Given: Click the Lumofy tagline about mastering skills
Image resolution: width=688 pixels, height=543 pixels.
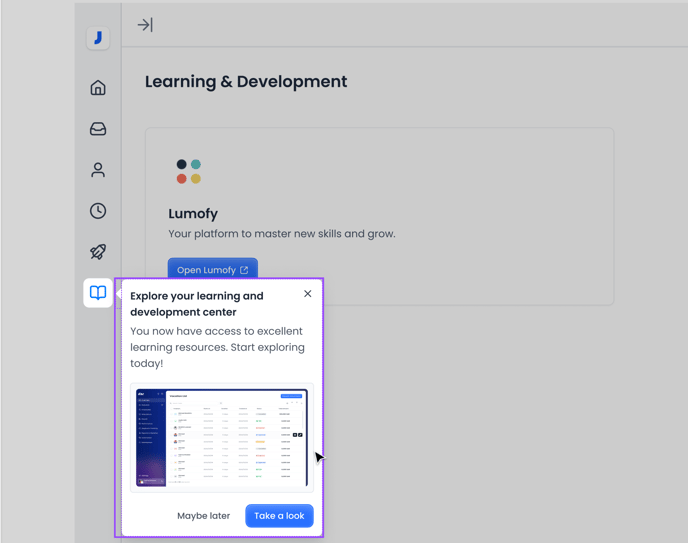Looking at the screenshot, I should pyautogui.click(x=282, y=234).
